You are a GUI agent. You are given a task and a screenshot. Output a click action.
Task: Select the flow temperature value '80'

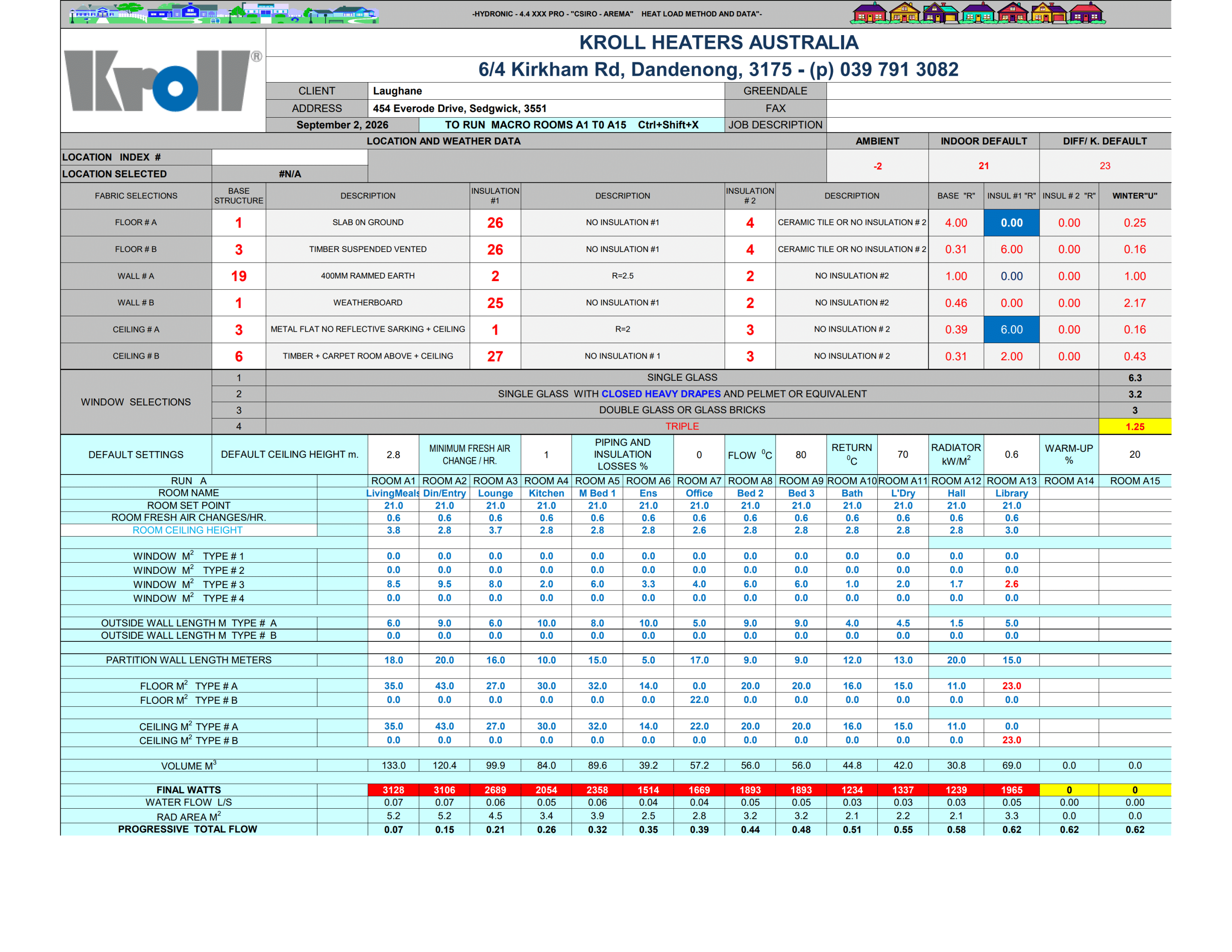[800, 455]
